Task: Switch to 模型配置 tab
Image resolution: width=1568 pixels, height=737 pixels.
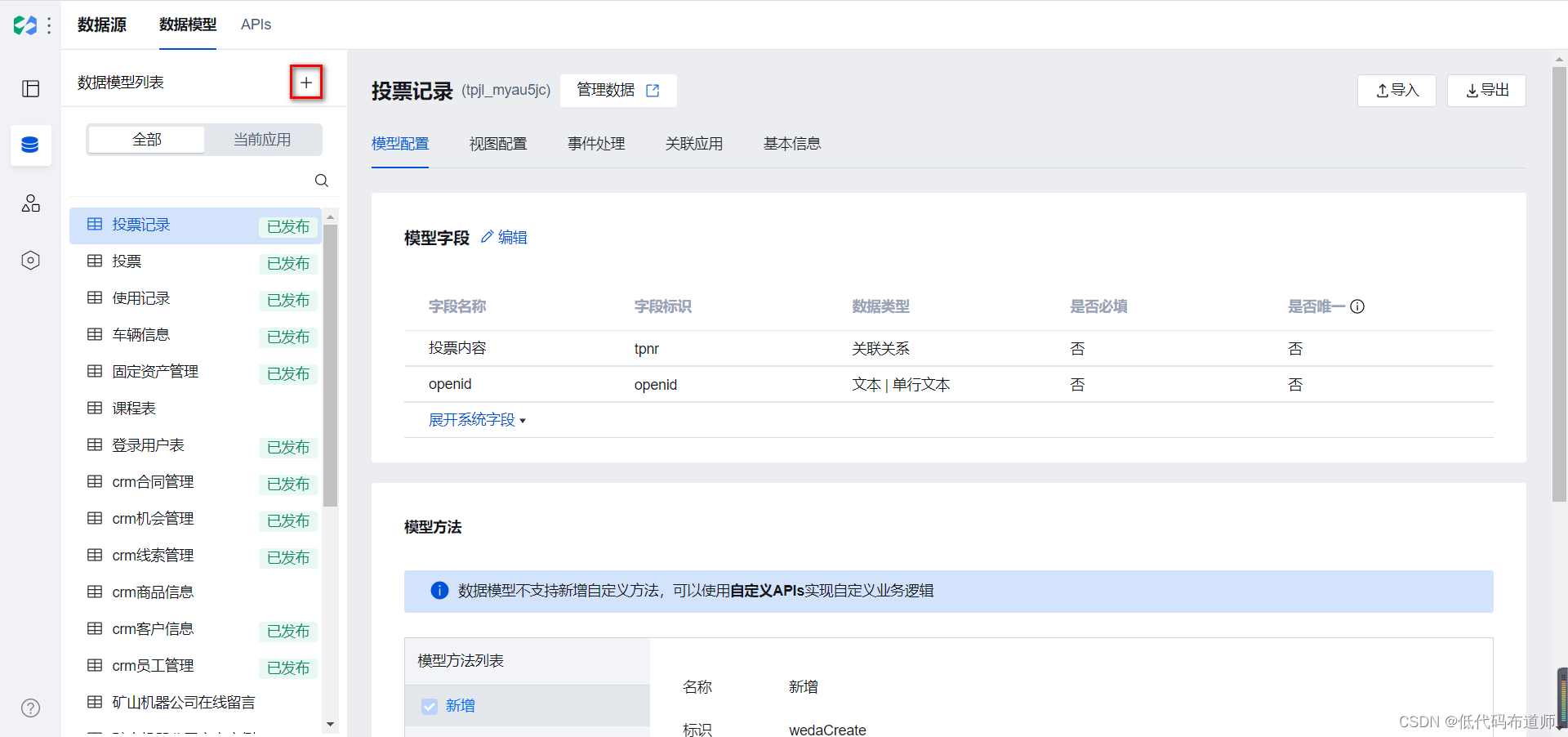Action: (x=400, y=144)
